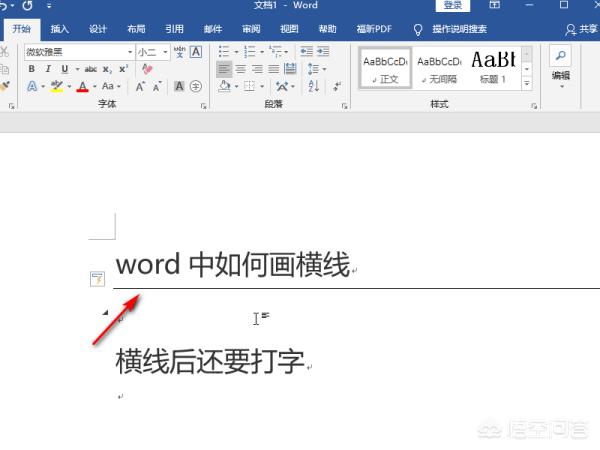Toggle underline formatting
The height and width of the screenshot is (450, 600).
point(65,69)
